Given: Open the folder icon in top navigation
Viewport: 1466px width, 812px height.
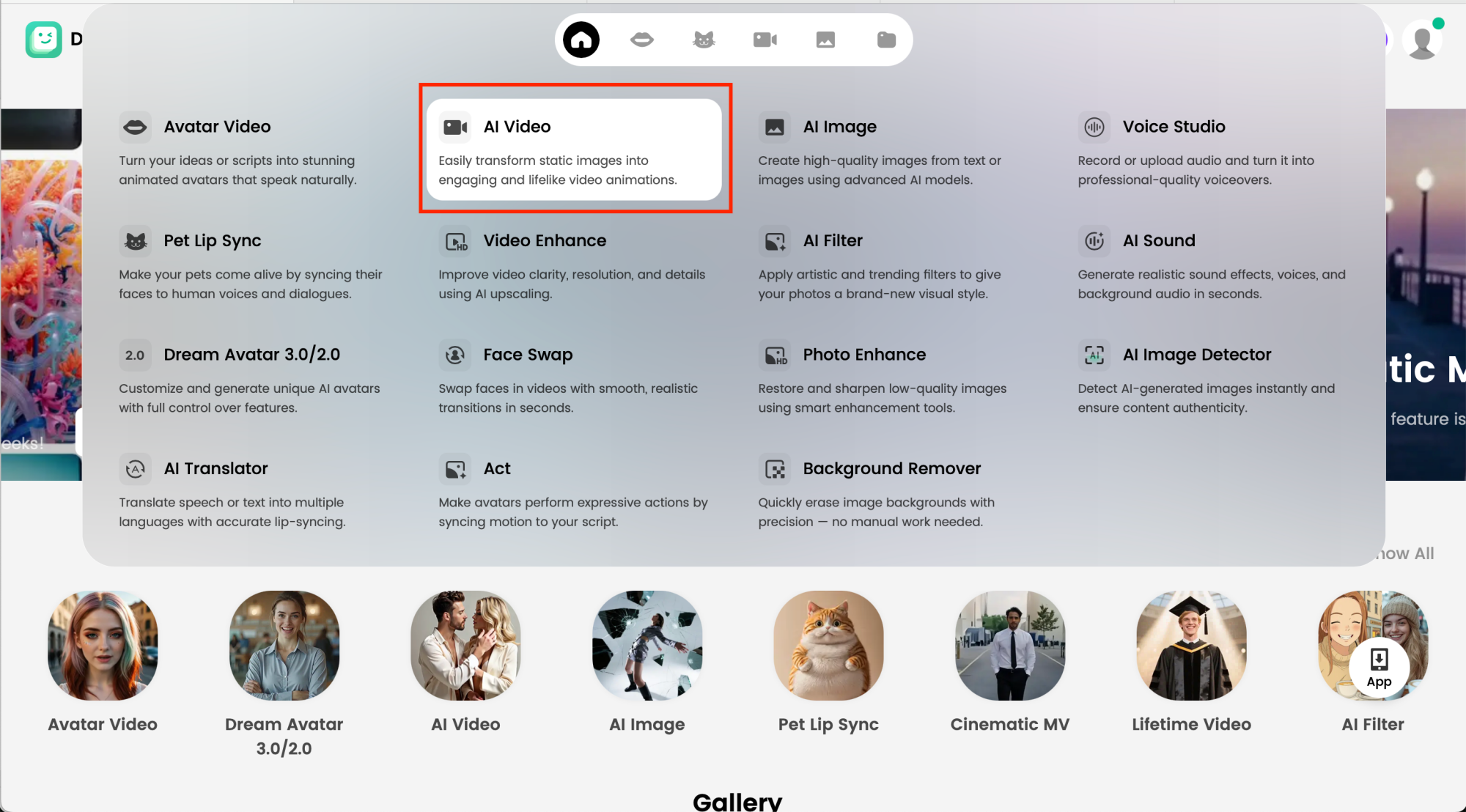Looking at the screenshot, I should [x=886, y=40].
